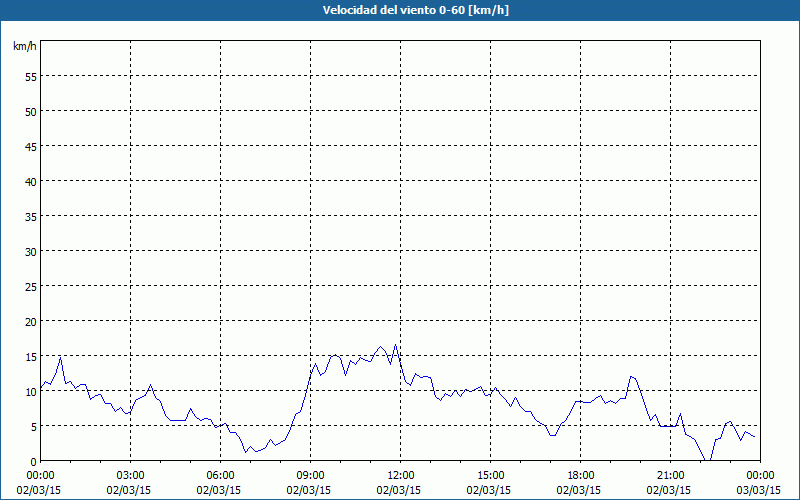Click the 18:00 time label on x-axis
The image size is (800, 500).
[x=581, y=476]
